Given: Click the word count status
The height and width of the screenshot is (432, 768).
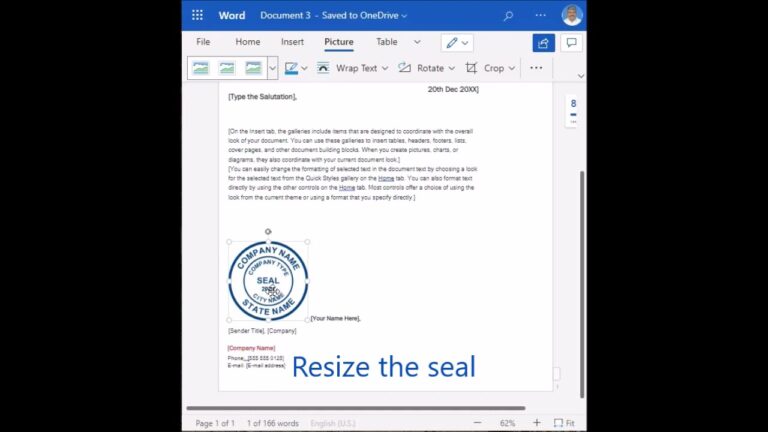Looking at the screenshot, I should (x=273, y=423).
